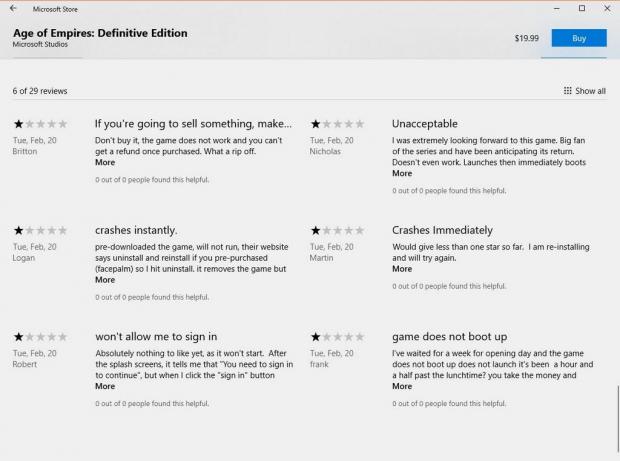Expand More on the Unacceptable review

[x=401, y=174]
